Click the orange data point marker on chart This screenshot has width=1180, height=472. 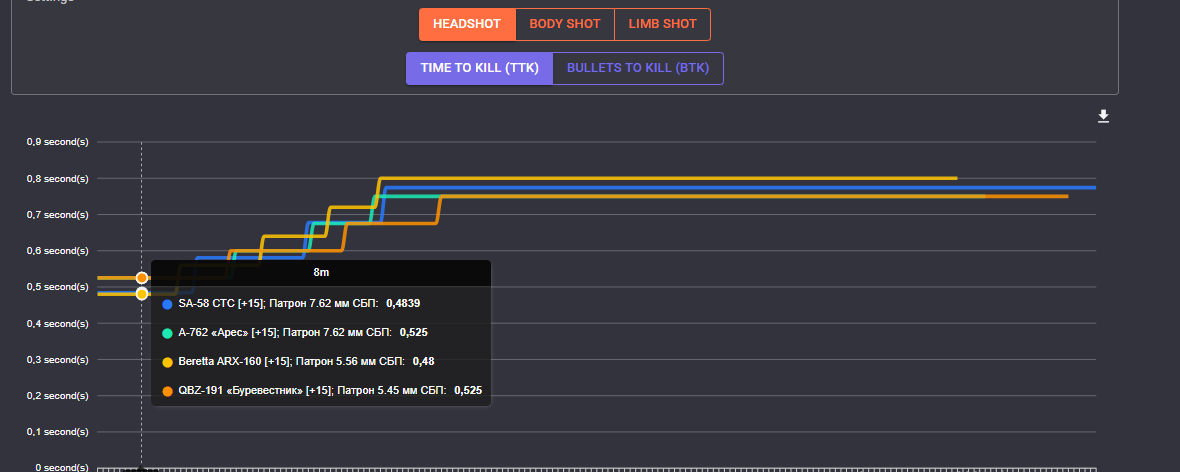(x=142, y=278)
